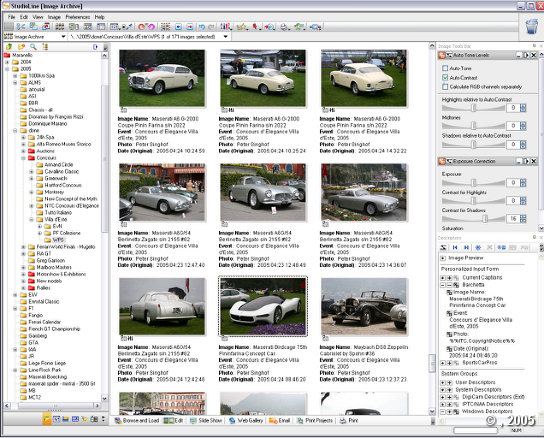The height and width of the screenshot is (438, 544).
Task: Click the red undo arrow toolbar icon
Action: point(142,26)
